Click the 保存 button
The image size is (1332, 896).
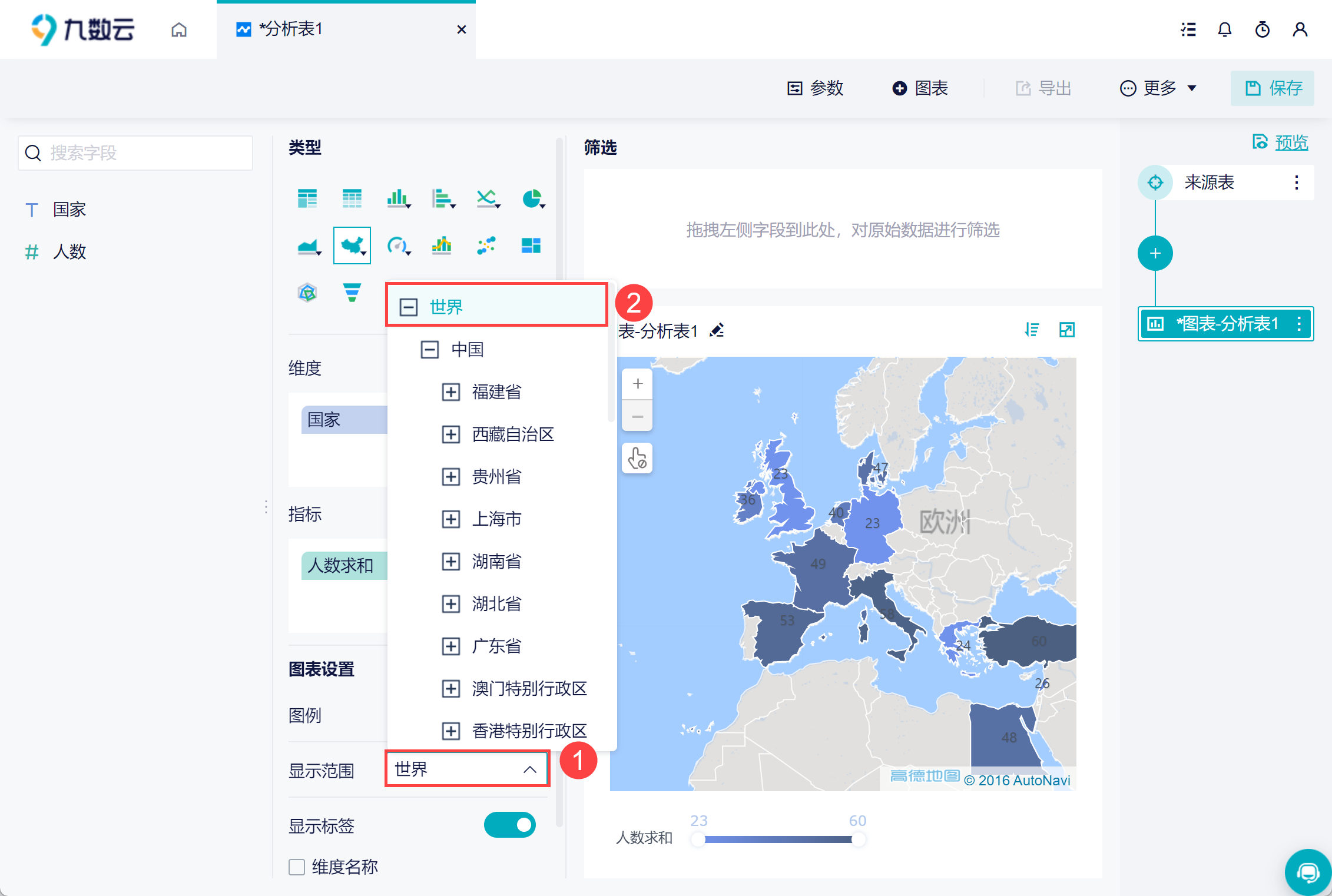[1273, 88]
